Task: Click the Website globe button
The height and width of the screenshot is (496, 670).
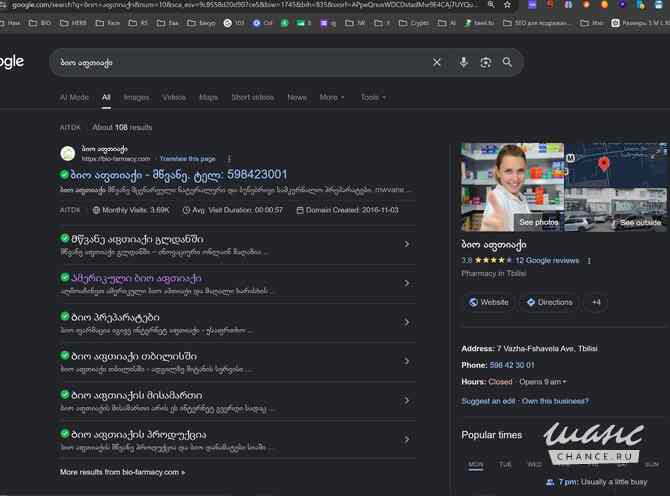Action: click(489, 302)
